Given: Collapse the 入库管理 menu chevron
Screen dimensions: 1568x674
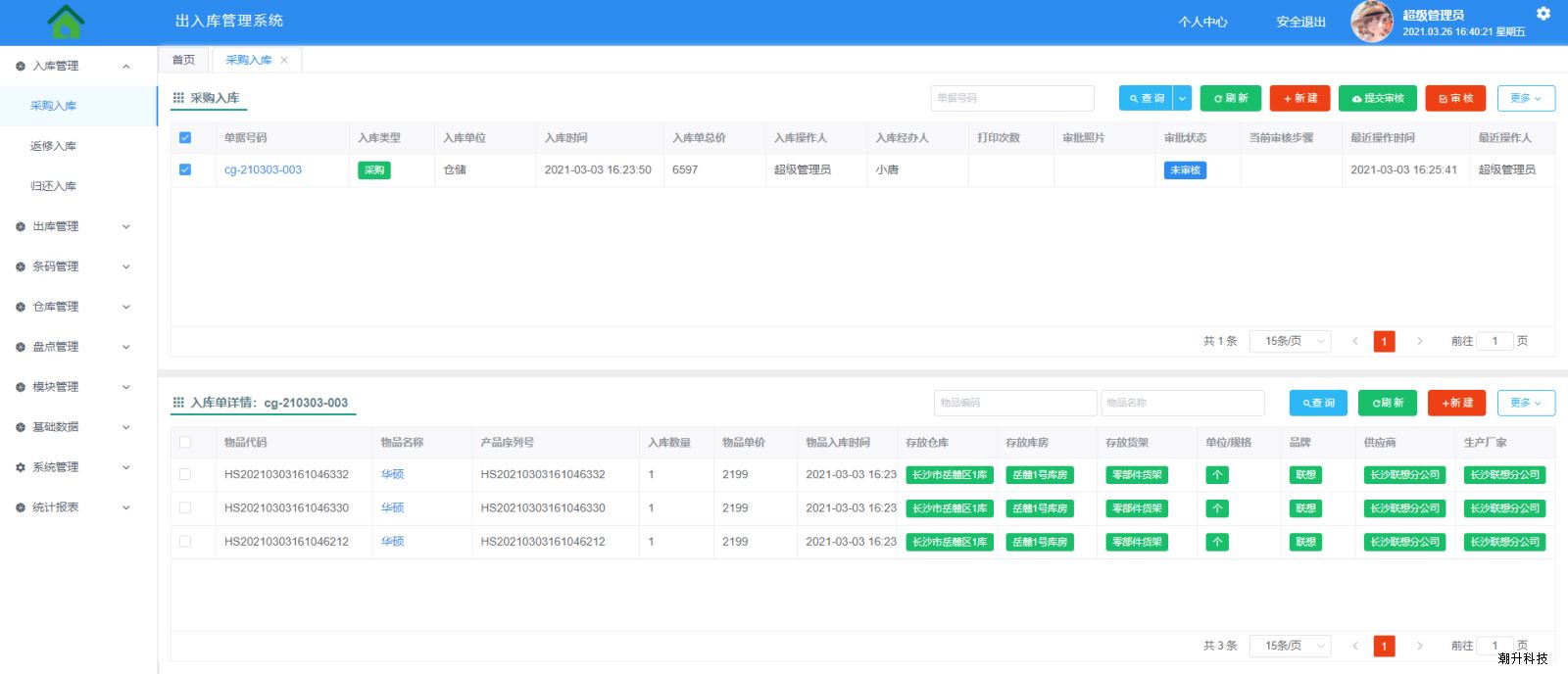Looking at the screenshot, I should [126, 67].
